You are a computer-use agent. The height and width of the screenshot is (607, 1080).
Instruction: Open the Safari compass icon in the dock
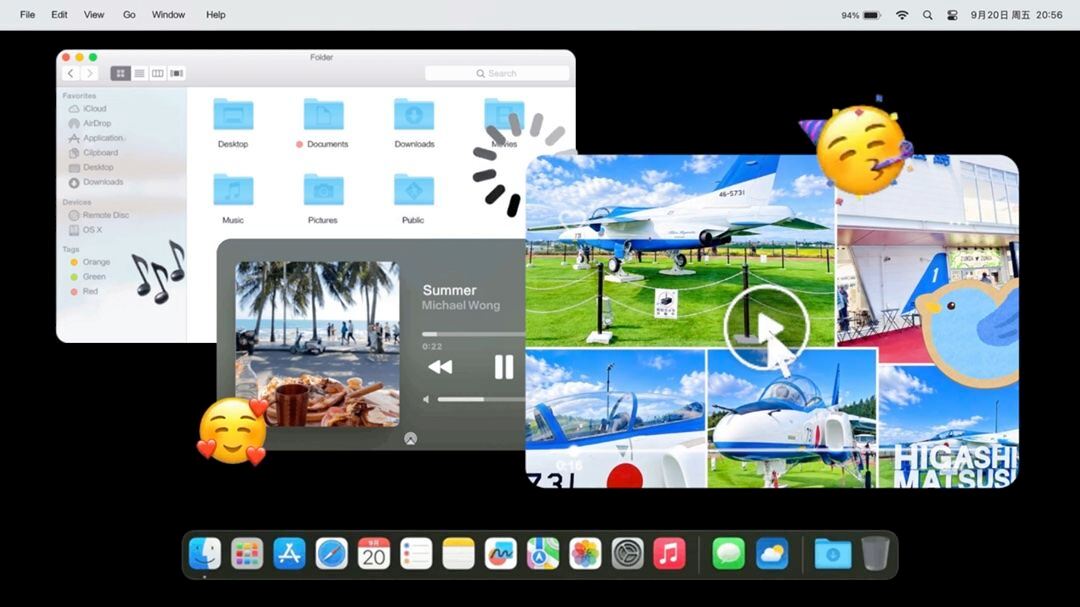point(331,553)
